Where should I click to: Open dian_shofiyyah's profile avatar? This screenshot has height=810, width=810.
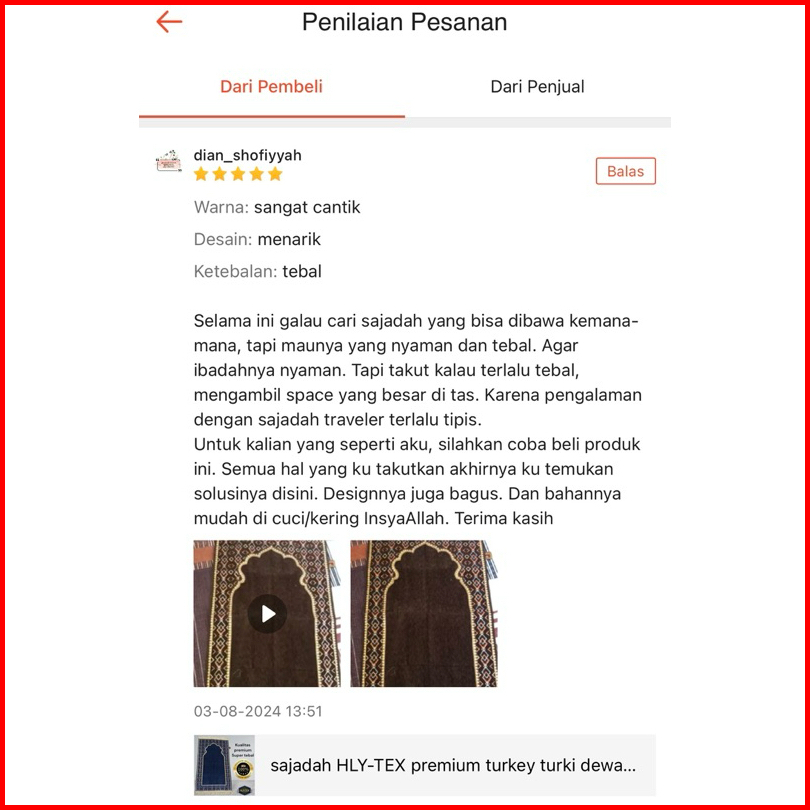168,161
